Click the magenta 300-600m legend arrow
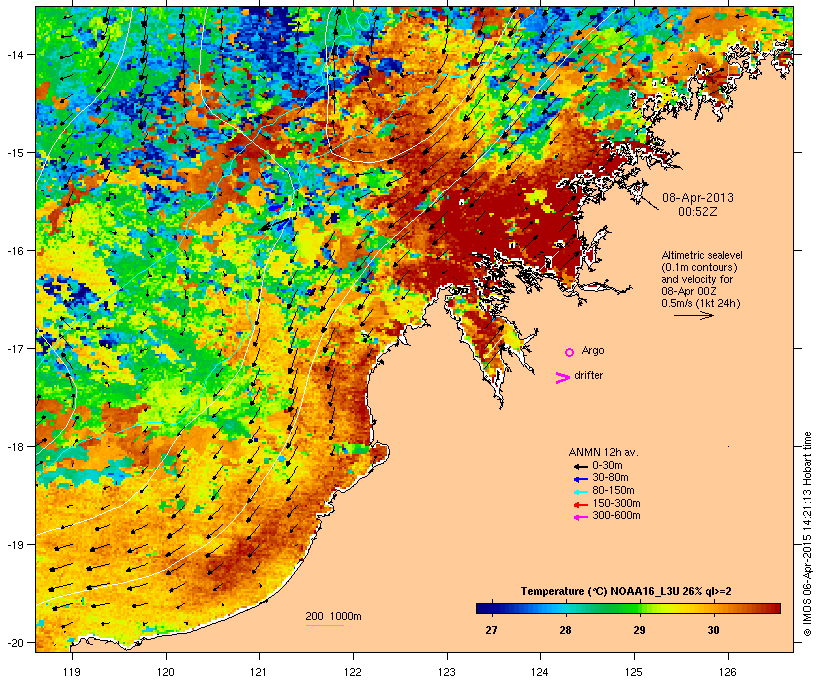This screenshot has width=820, height=680. pyautogui.click(x=580, y=517)
